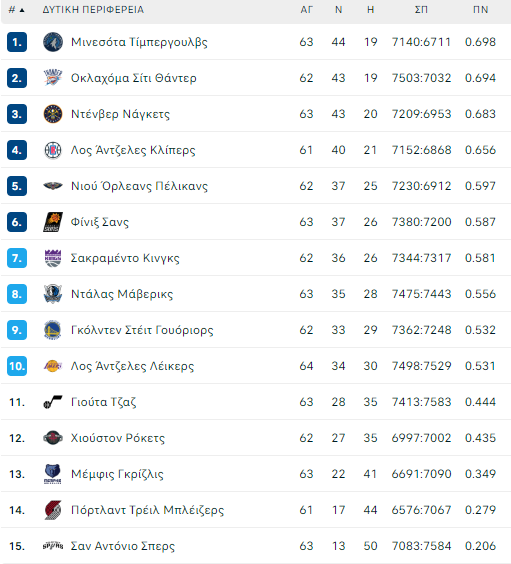Sort the table by the ΣΠ column header
This screenshot has height=564, width=511.
421,10
